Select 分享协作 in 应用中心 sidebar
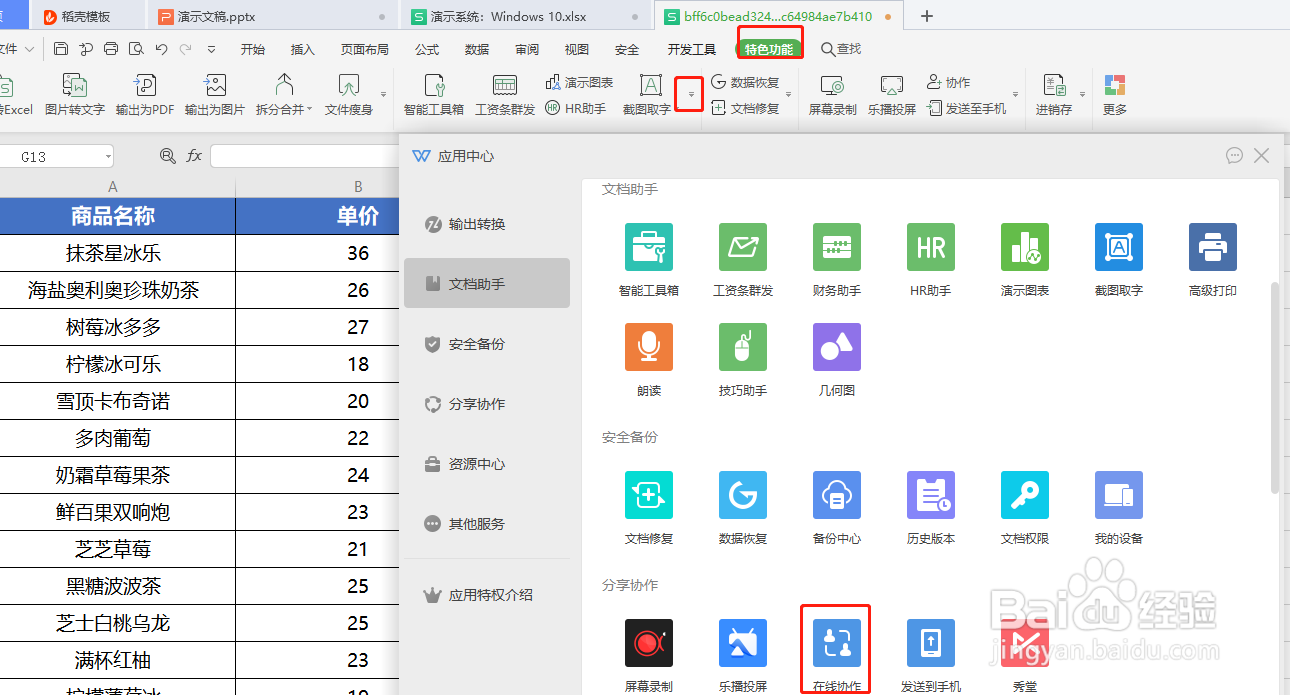Screen dimensions: 1290x695 (487, 404)
